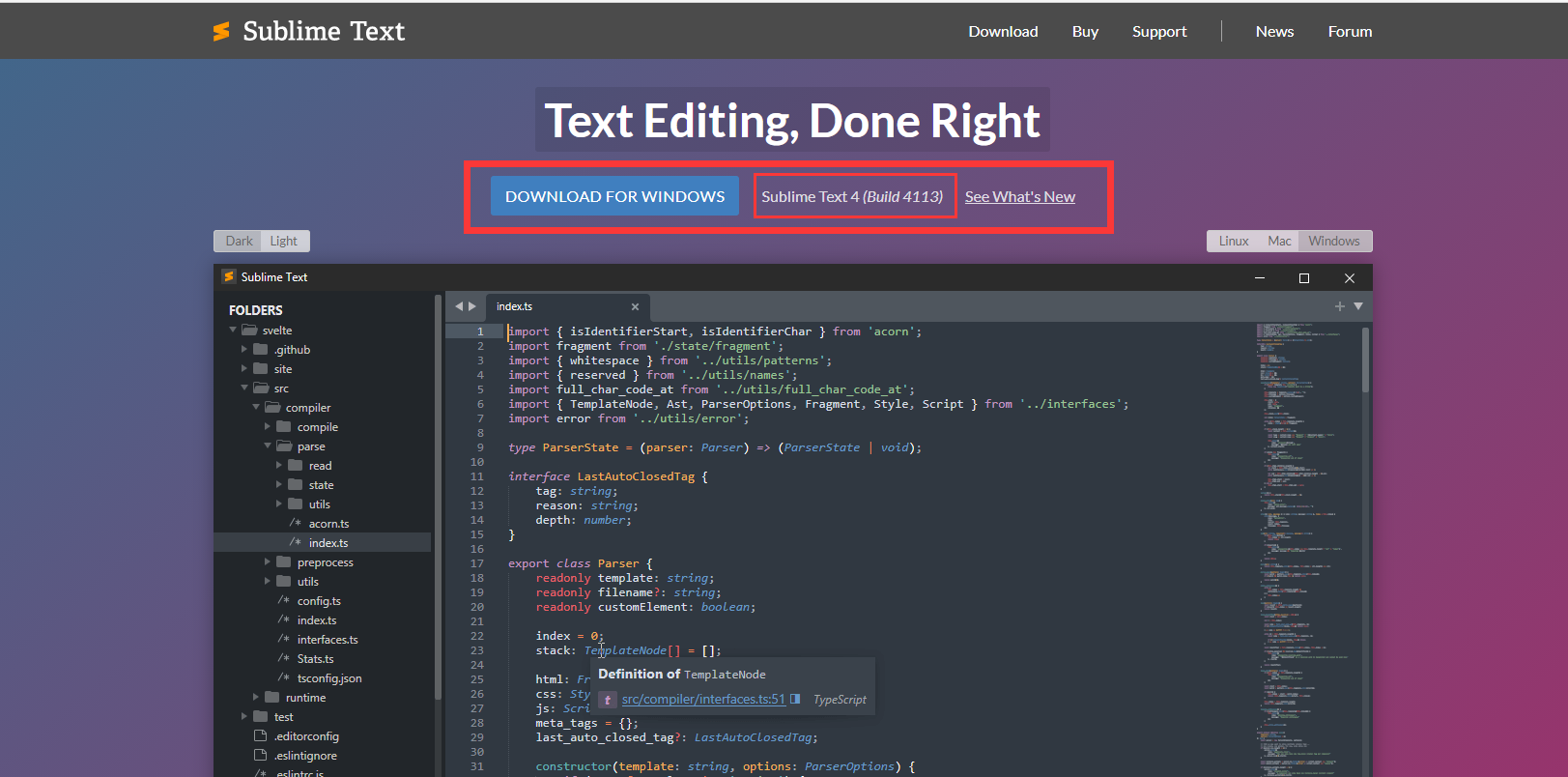Collapse the parse folder

(268, 446)
